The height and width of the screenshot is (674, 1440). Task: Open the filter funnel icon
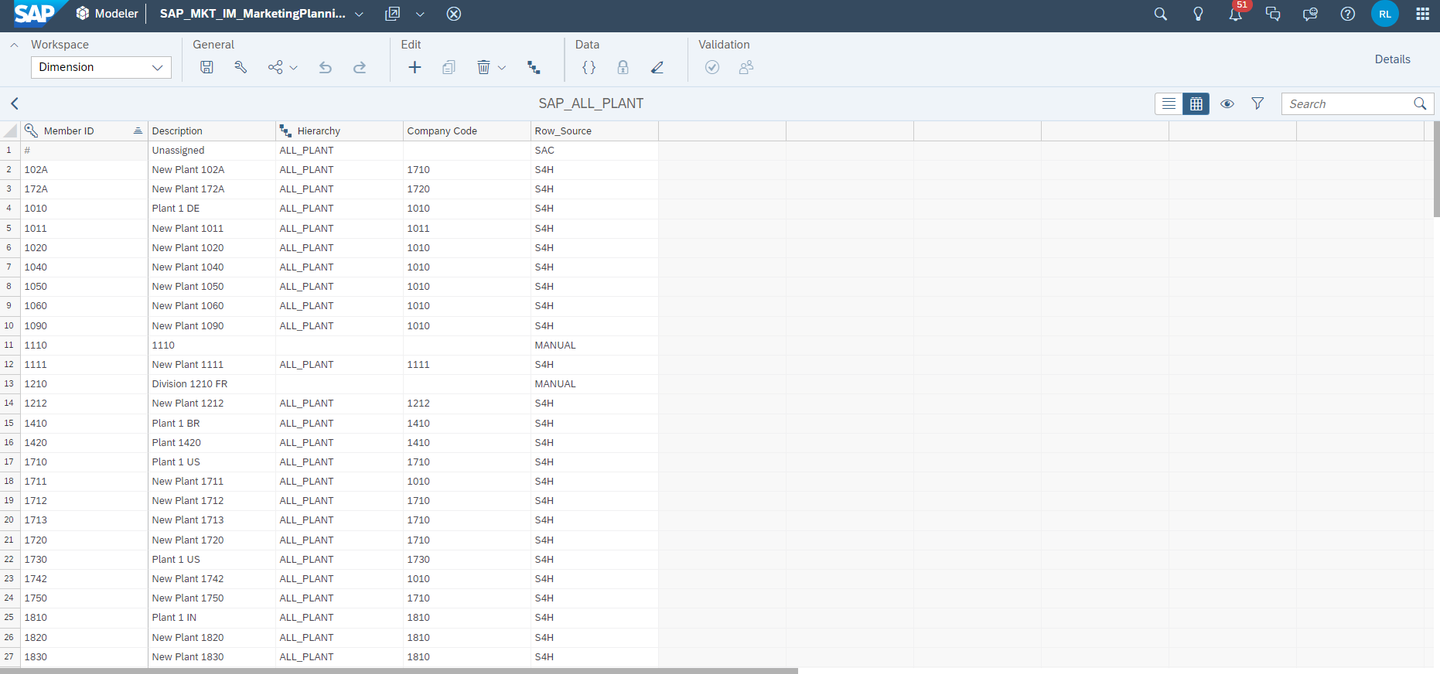point(1258,104)
